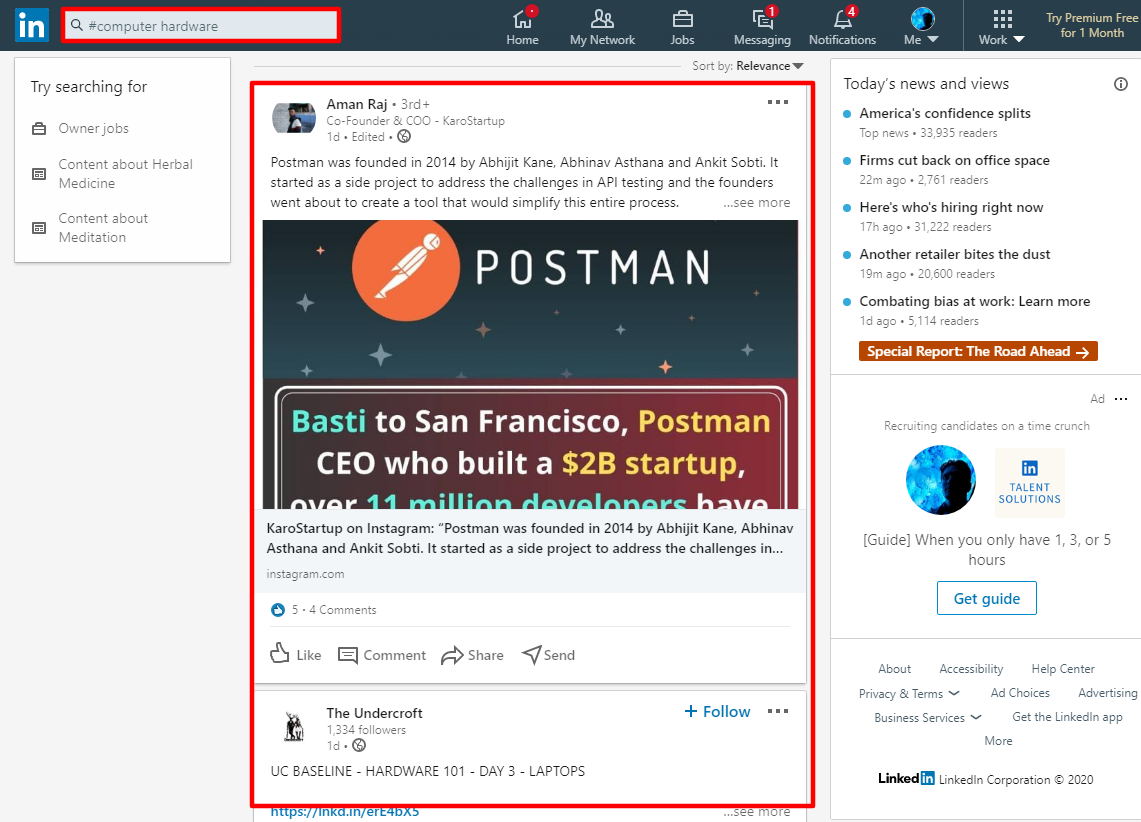Select Content about Meditation suggestion
Viewport: 1141px width, 822px height.
[103, 228]
